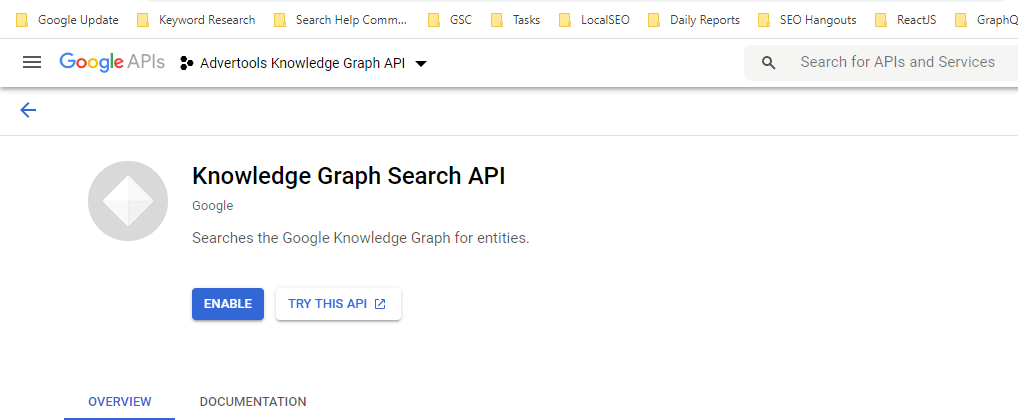Expand the project dropdown arrow
Image resolution: width=1018 pixels, height=420 pixels.
pyautogui.click(x=421, y=64)
